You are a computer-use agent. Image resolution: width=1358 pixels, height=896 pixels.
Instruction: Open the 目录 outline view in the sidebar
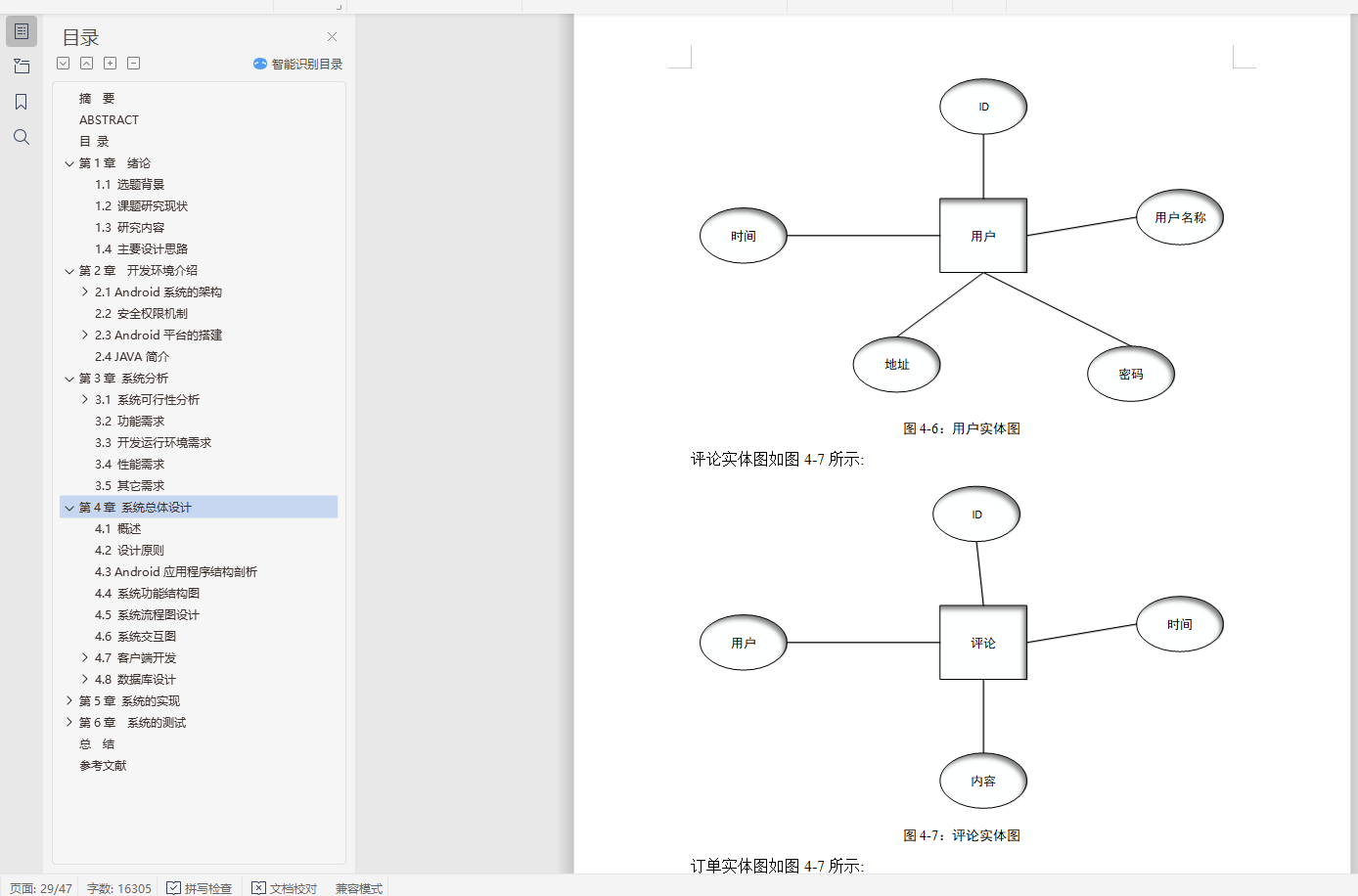22,31
